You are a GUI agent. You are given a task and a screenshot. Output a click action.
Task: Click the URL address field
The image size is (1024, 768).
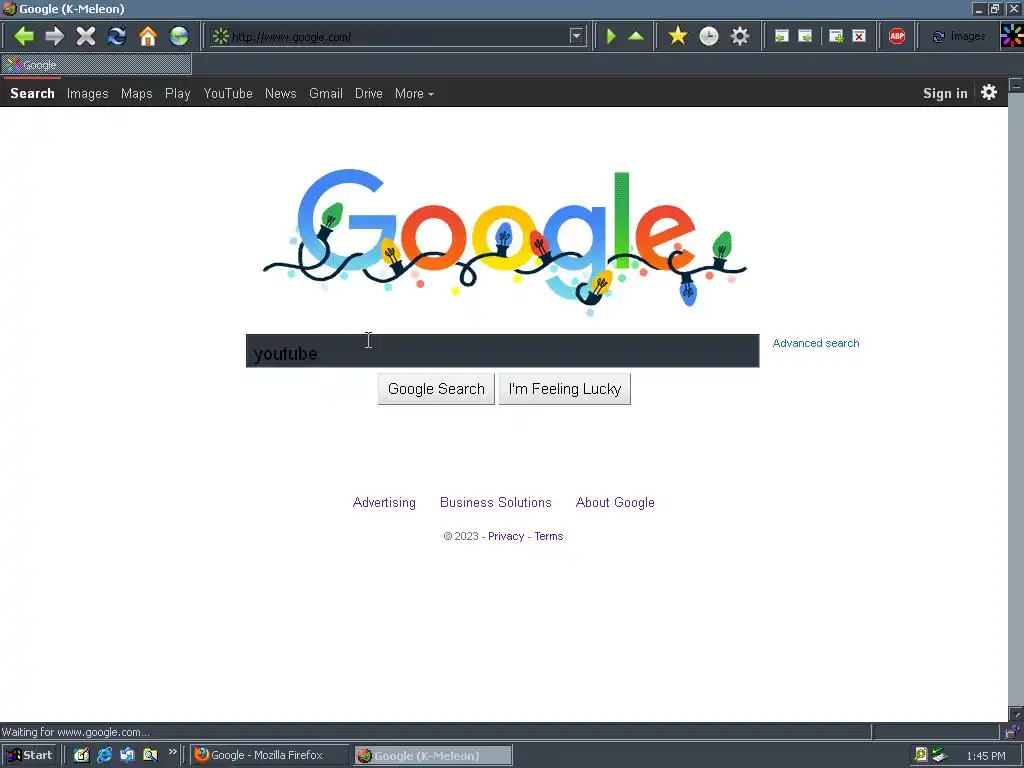[398, 37]
